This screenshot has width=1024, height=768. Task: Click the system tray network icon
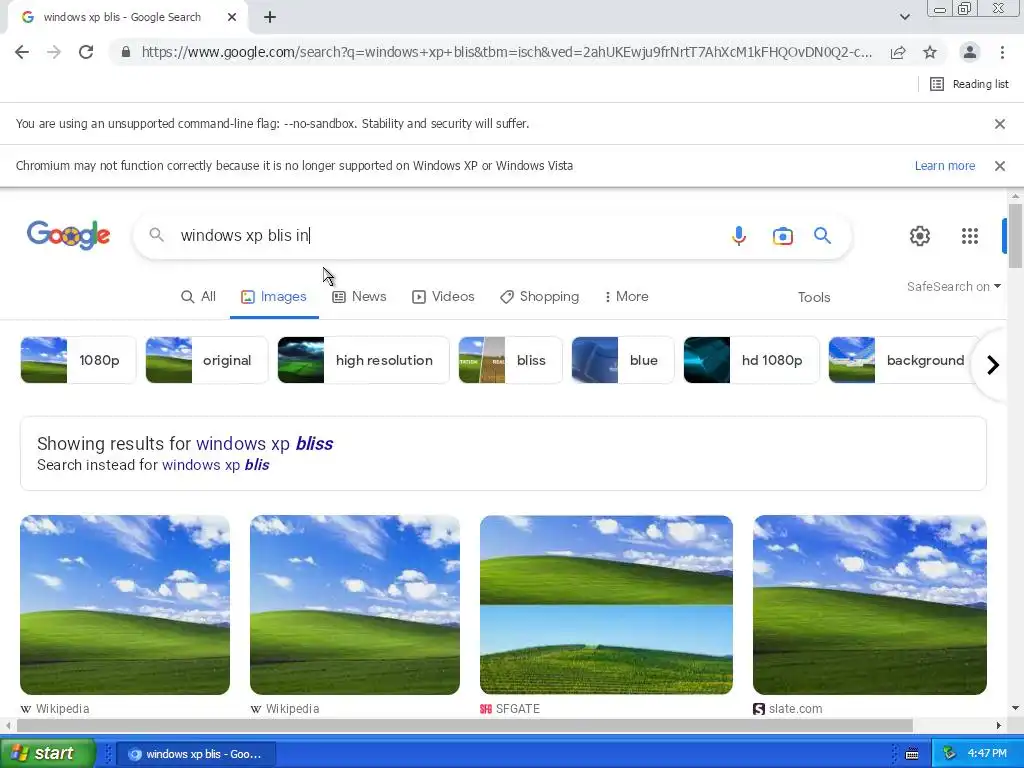click(x=949, y=754)
